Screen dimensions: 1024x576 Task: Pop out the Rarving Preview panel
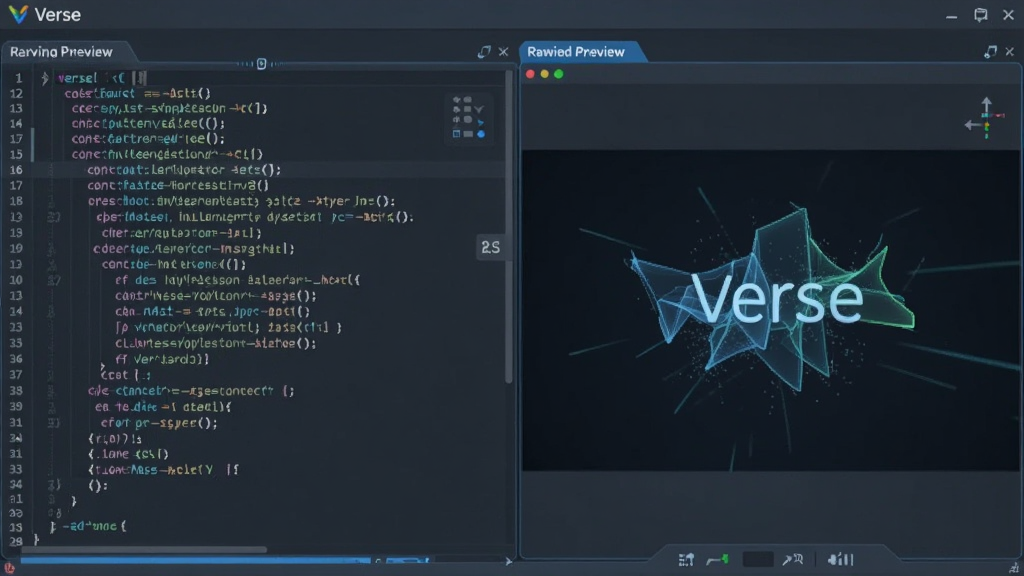click(484, 52)
